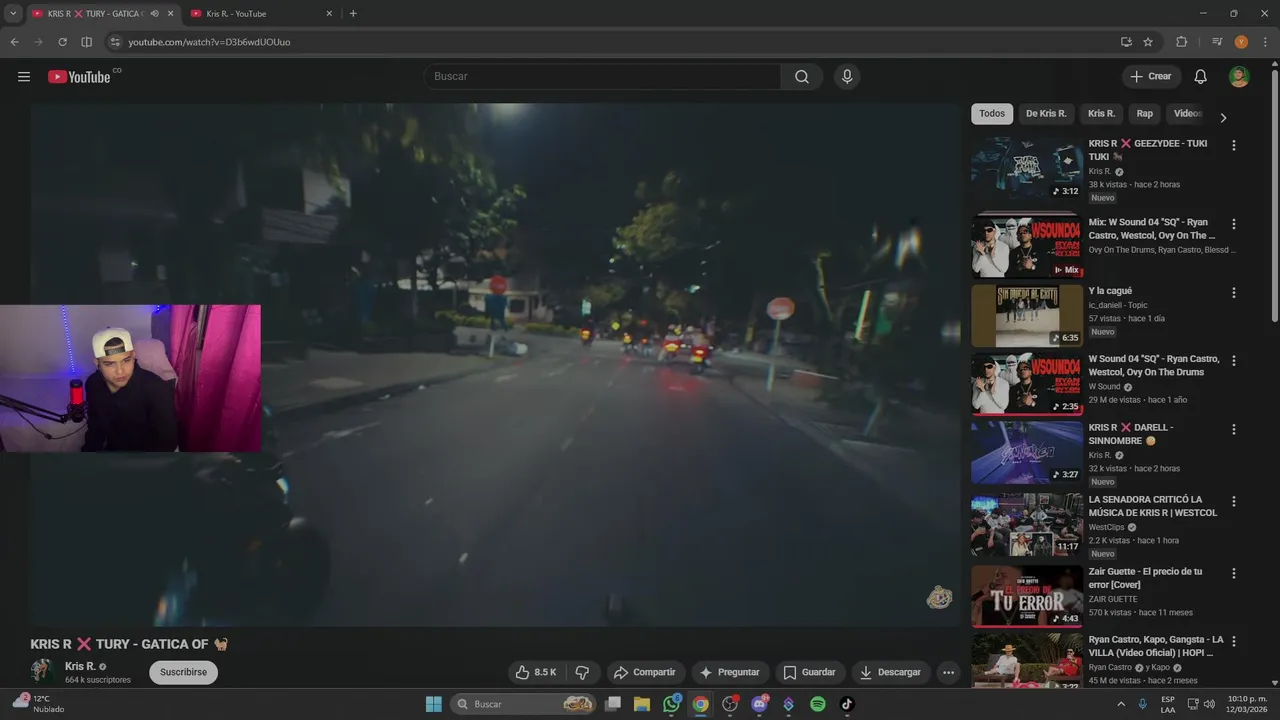Open Windows Start menu
The image size is (1280, 720).
434,704
